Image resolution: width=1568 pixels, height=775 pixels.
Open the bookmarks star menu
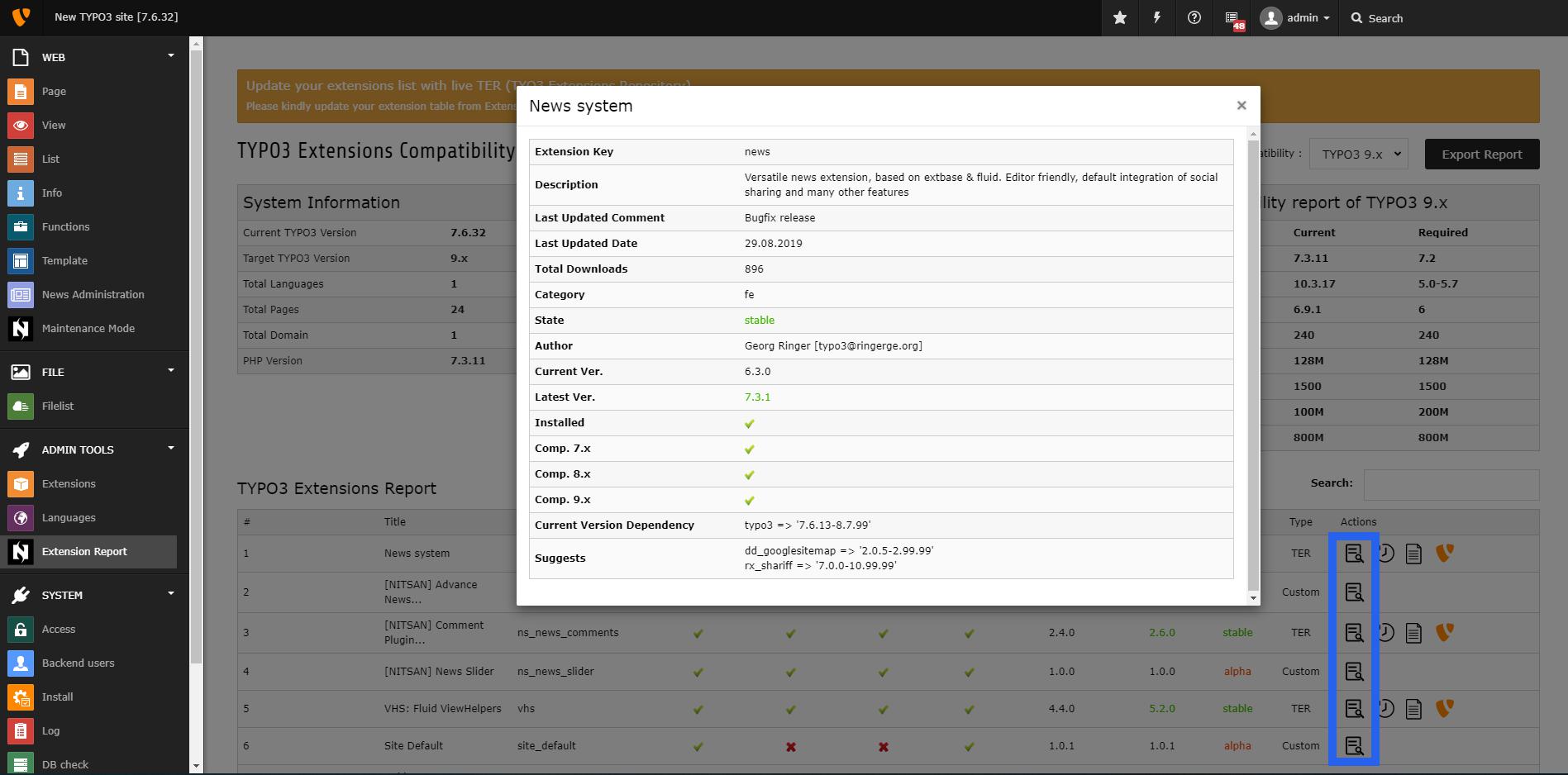pos(1120,17)
